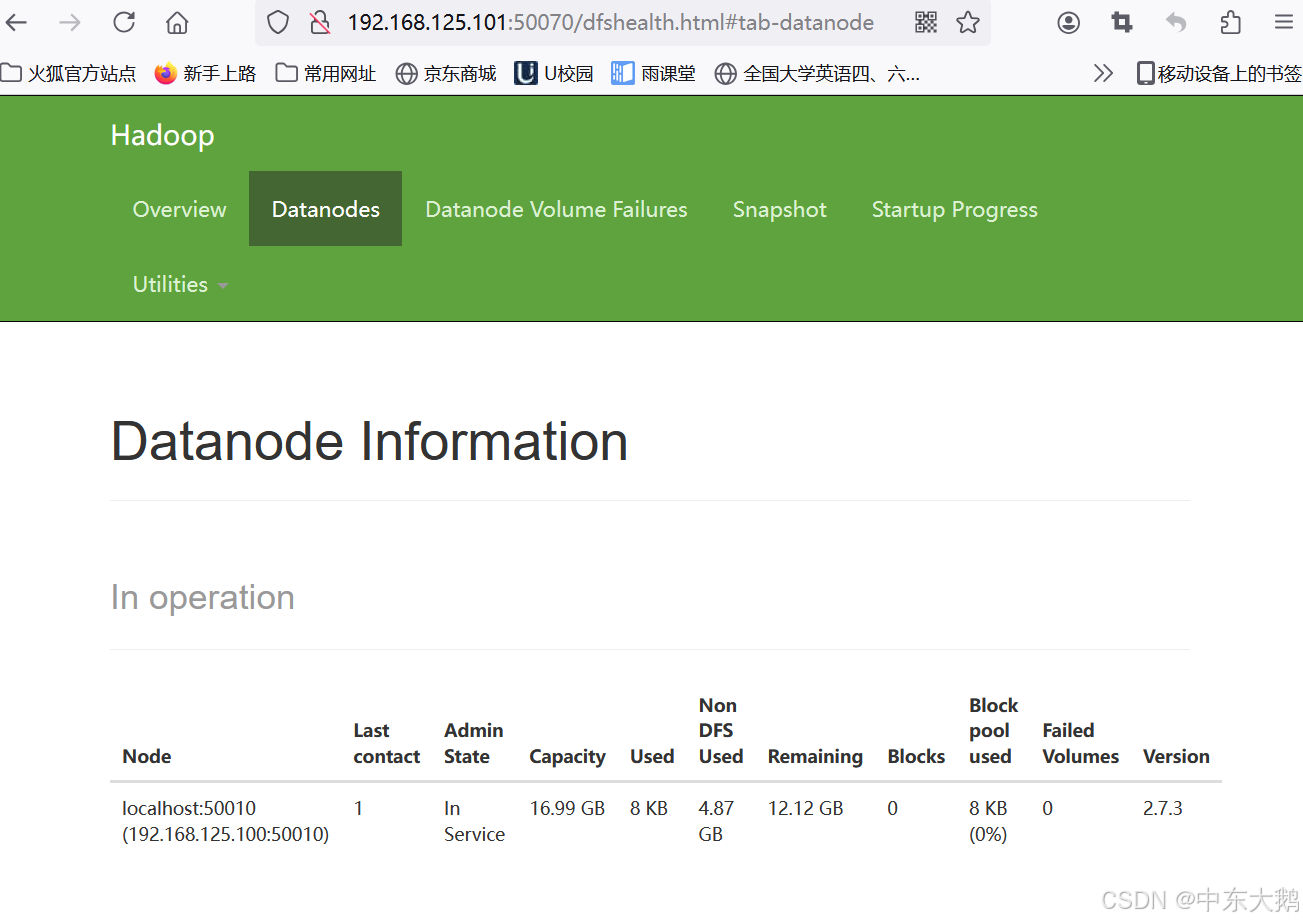Click the Block pool used column header
Viewport: 1303px width, 922px height.
(x=993, y=731)
